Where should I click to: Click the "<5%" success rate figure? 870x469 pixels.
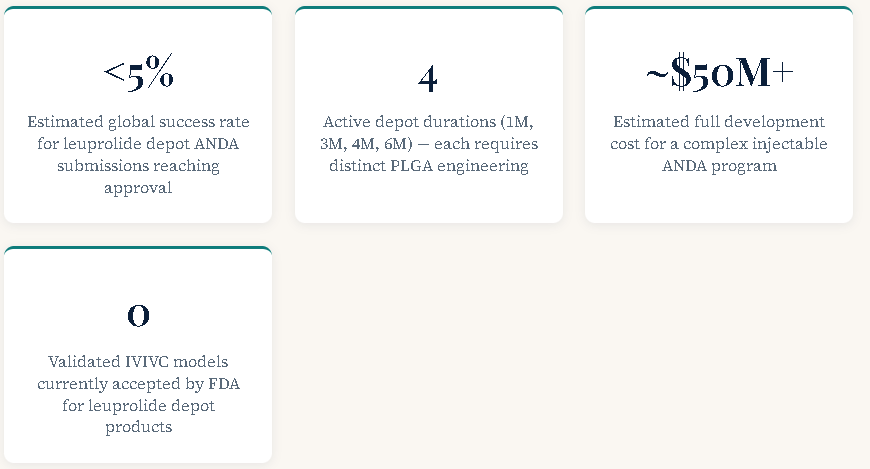(138, 74)
